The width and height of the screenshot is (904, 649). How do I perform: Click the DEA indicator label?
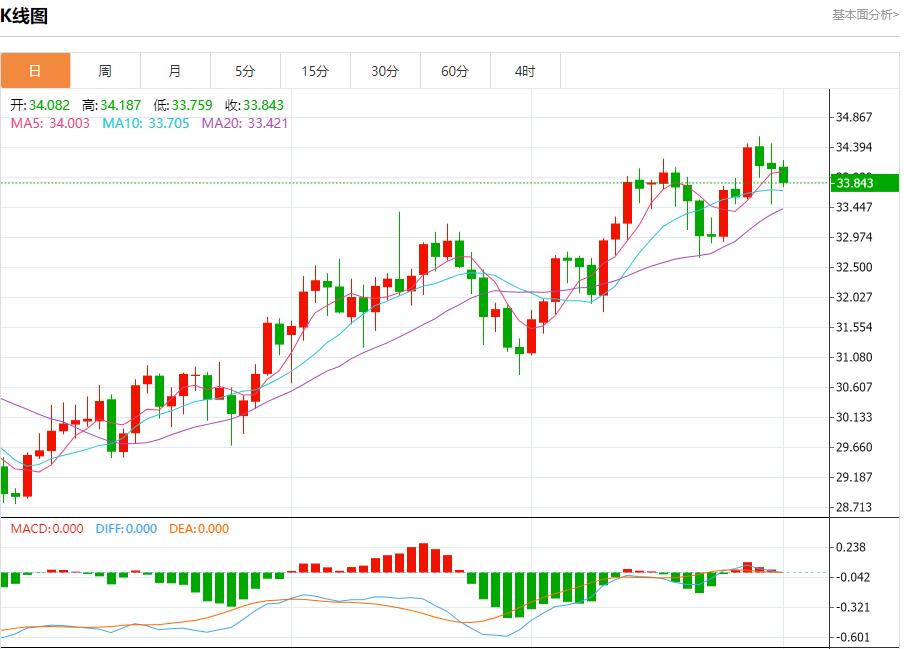pos(198,529)
